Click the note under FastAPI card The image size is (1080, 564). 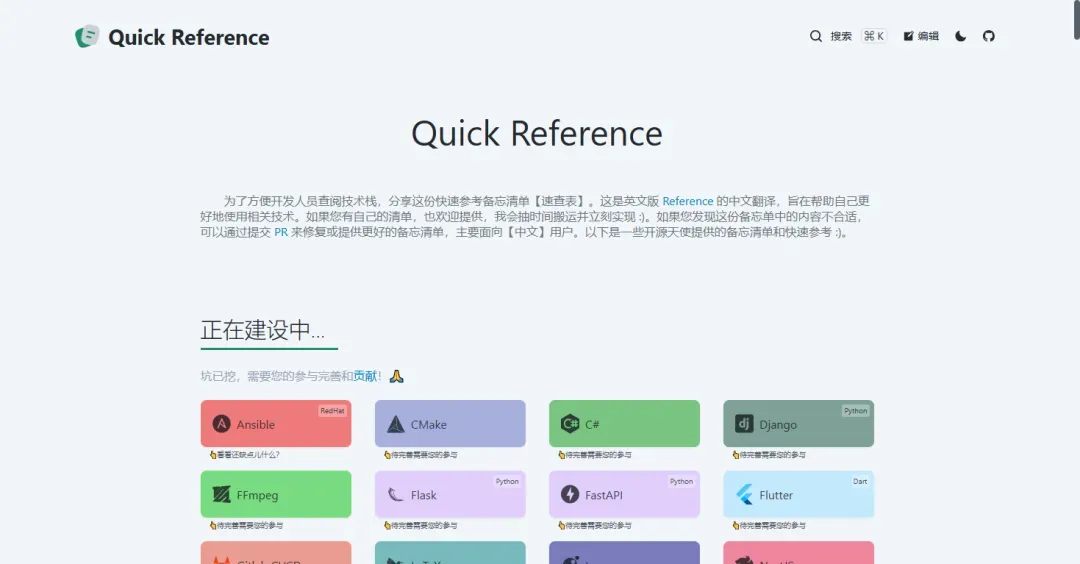pos(595,525)
